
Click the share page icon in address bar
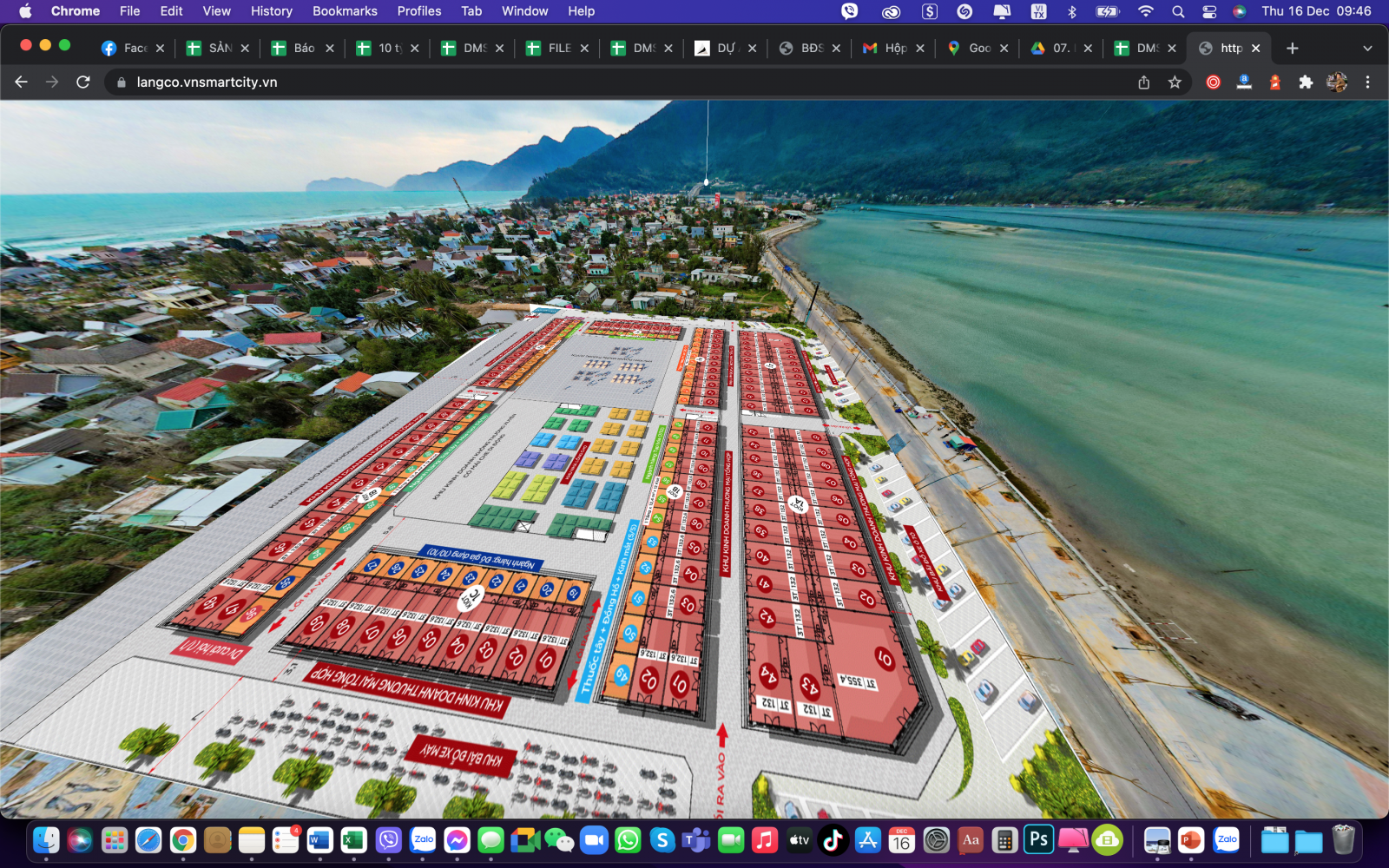pyautogui.click(x=1144, y=82)
